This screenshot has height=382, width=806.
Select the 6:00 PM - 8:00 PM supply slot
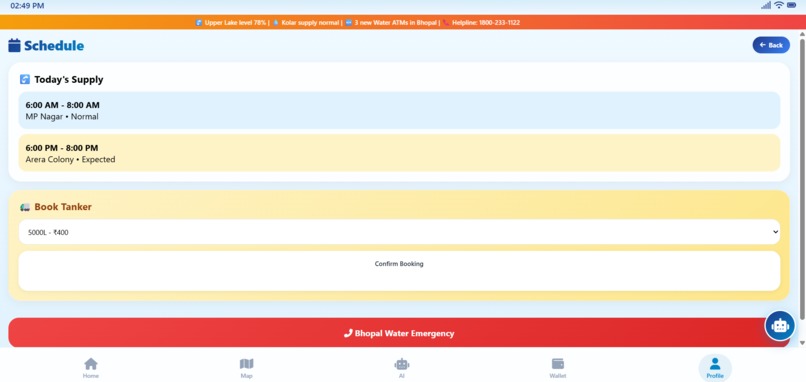[399, 153]
